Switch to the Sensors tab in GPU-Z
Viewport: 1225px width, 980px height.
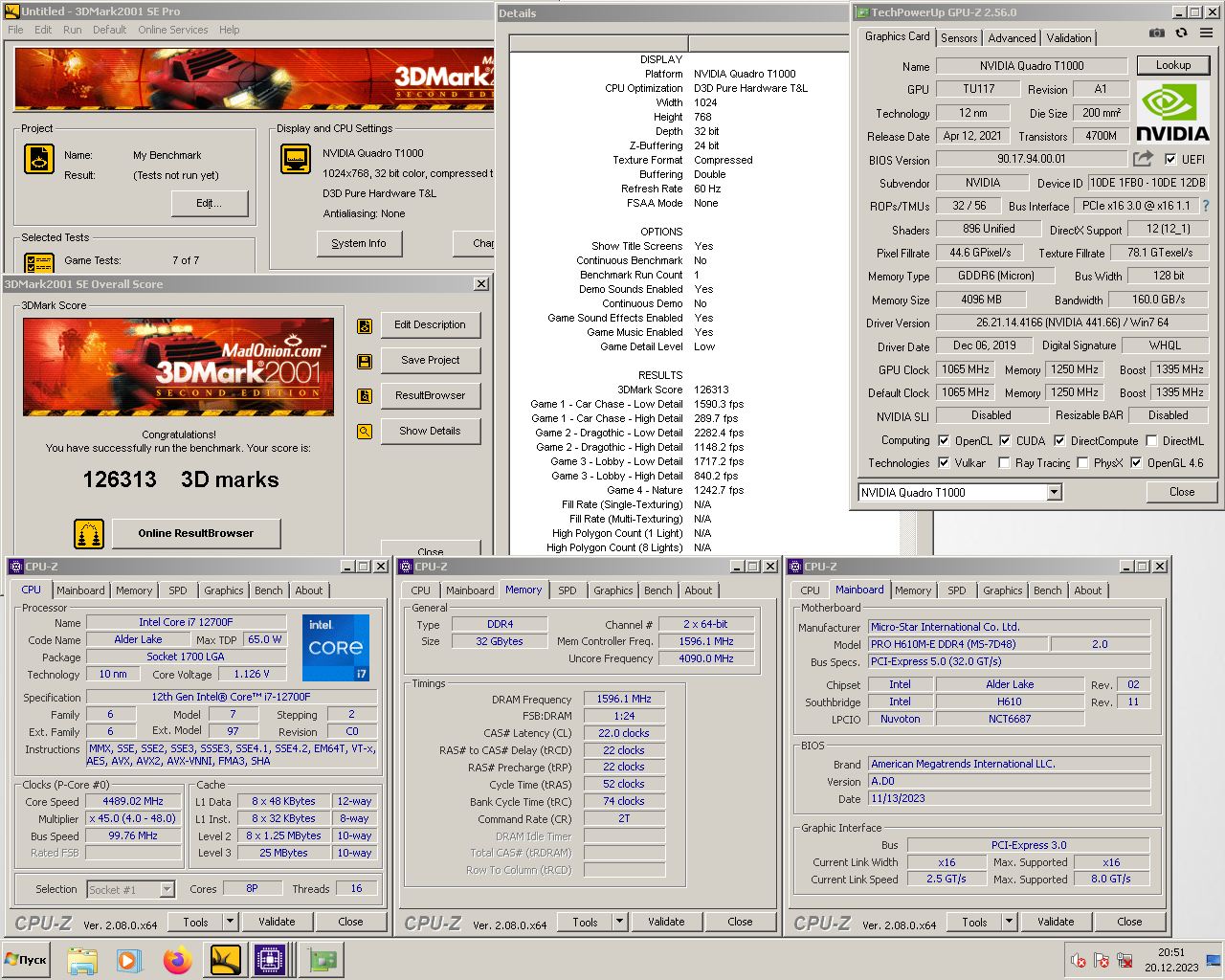[x=959, y=38]
